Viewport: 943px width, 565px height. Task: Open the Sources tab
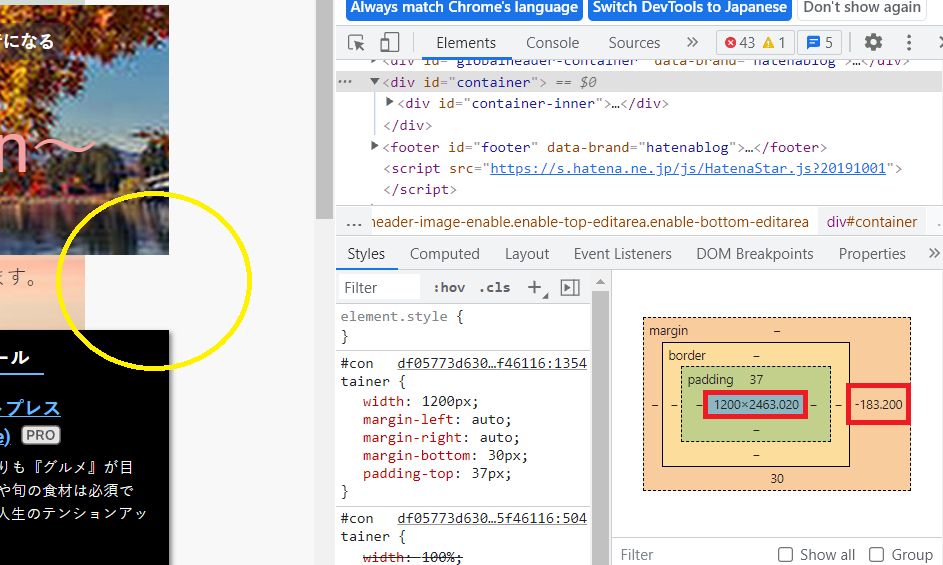pos(634,43)
